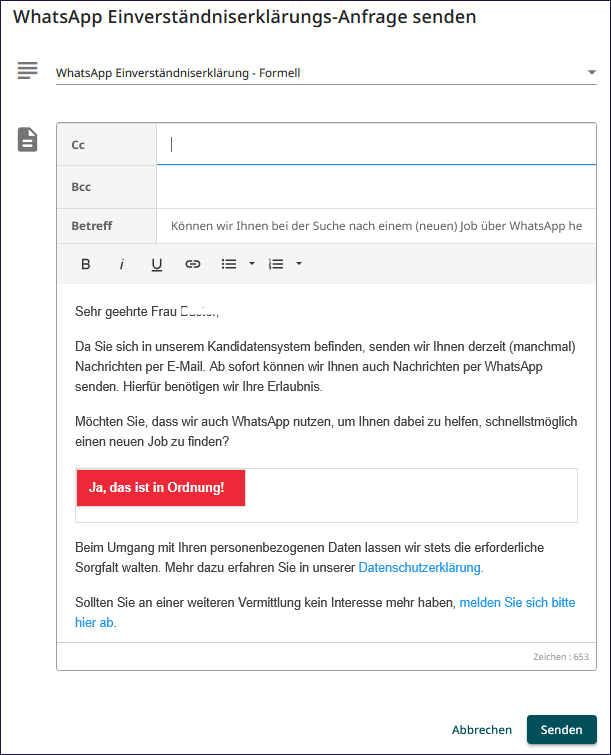Click the Bcc label

click(81, 187)
